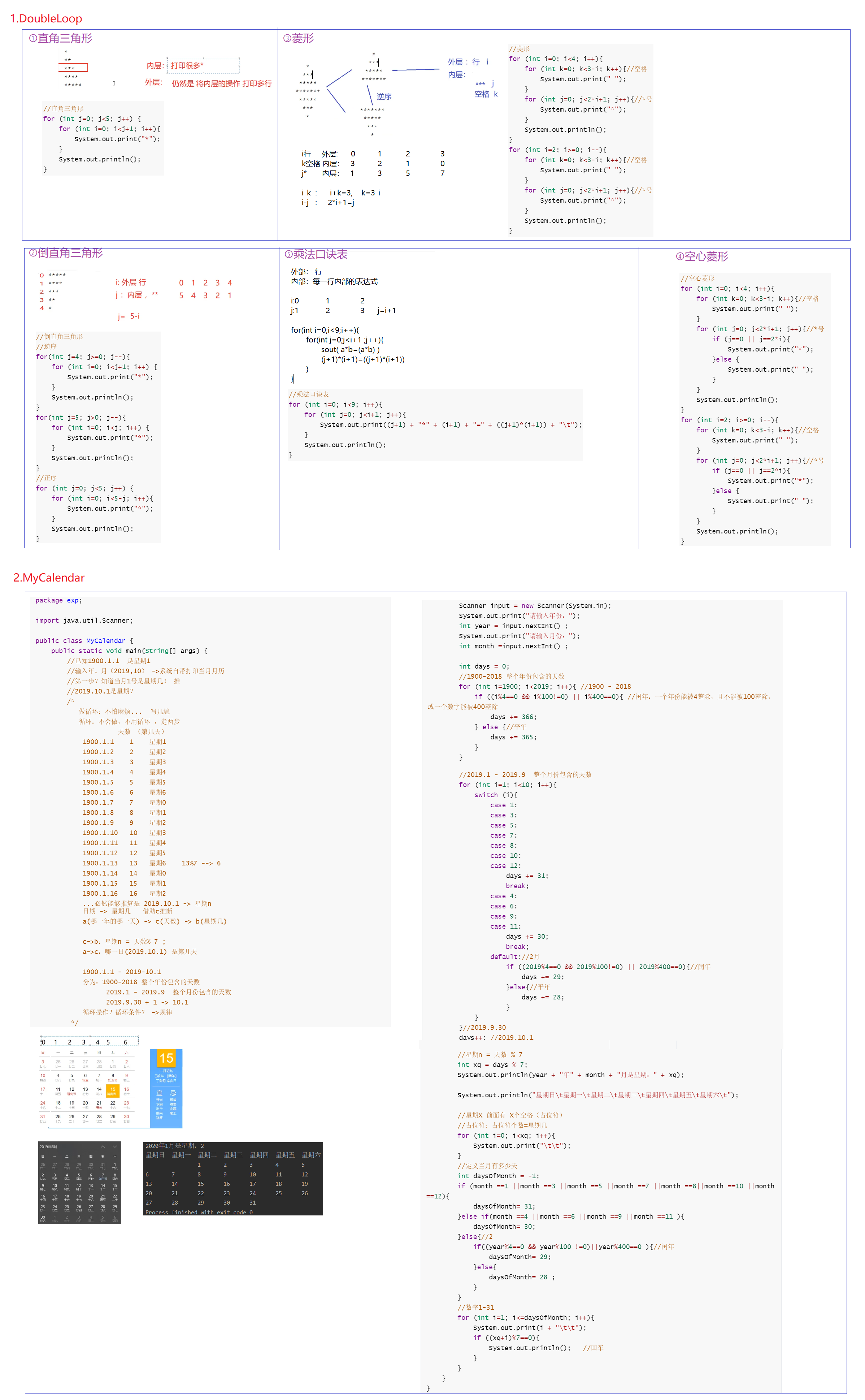Viewport: 865px width, 1400px height.
Task: Select the ③菱形 title
Action: (x=299, y=38)
